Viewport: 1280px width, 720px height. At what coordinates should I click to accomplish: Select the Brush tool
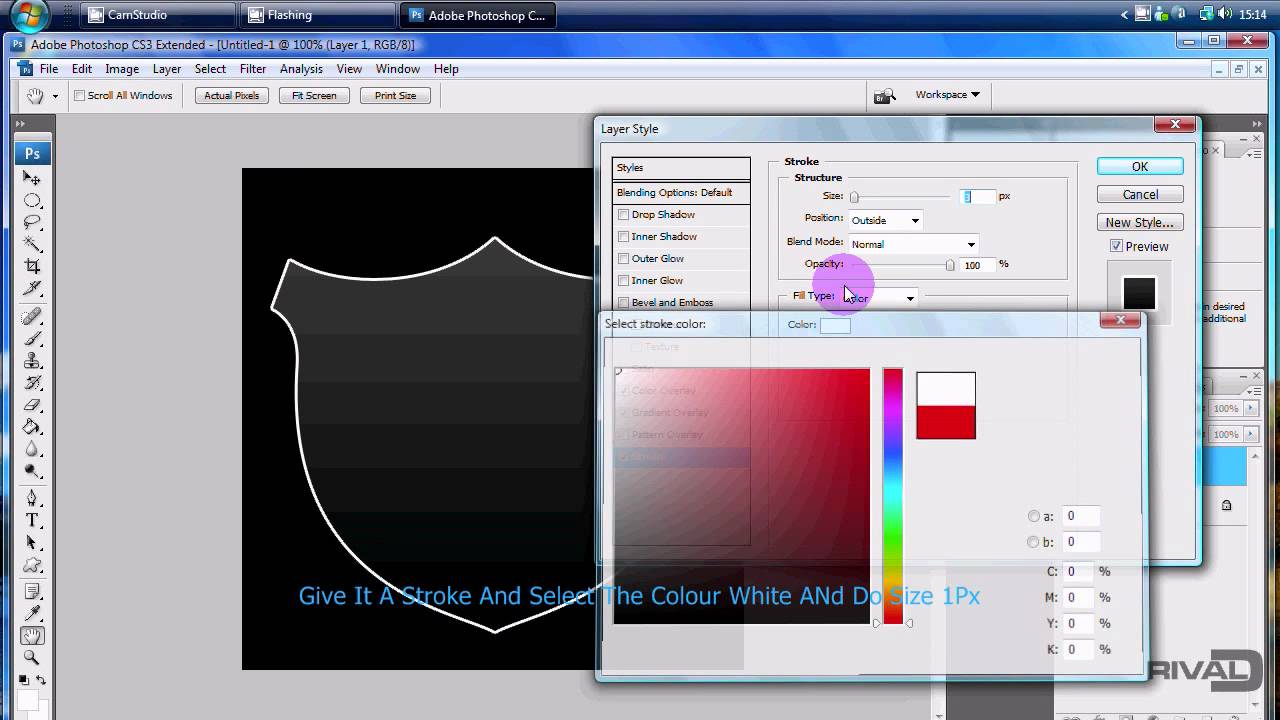click(x=32, y=338)
